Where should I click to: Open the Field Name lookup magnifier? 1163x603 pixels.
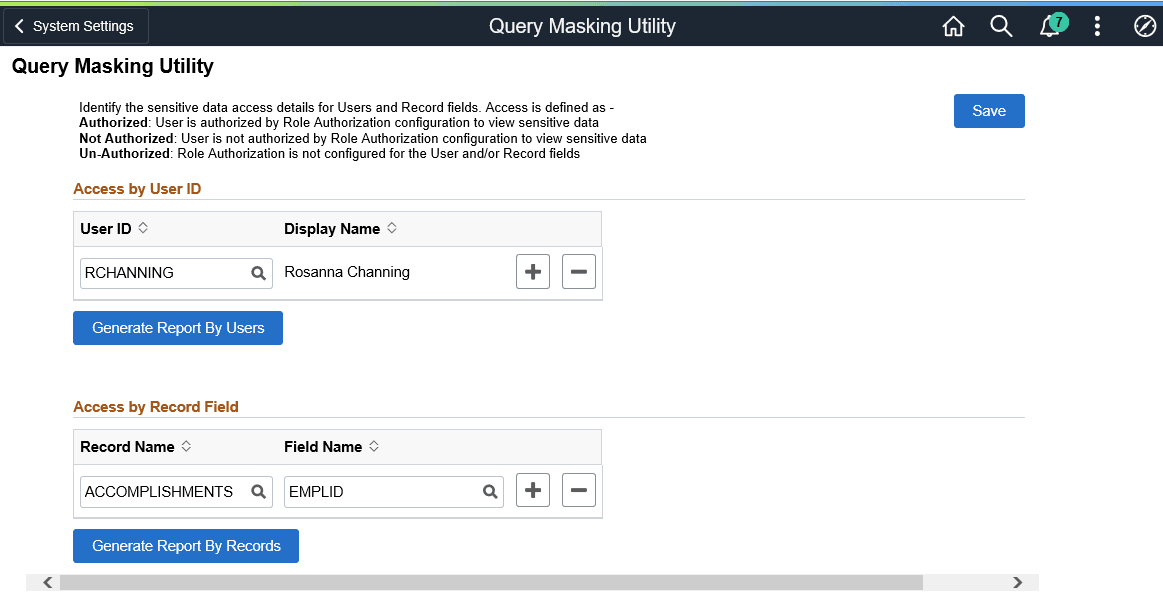(x=489, y=491)
